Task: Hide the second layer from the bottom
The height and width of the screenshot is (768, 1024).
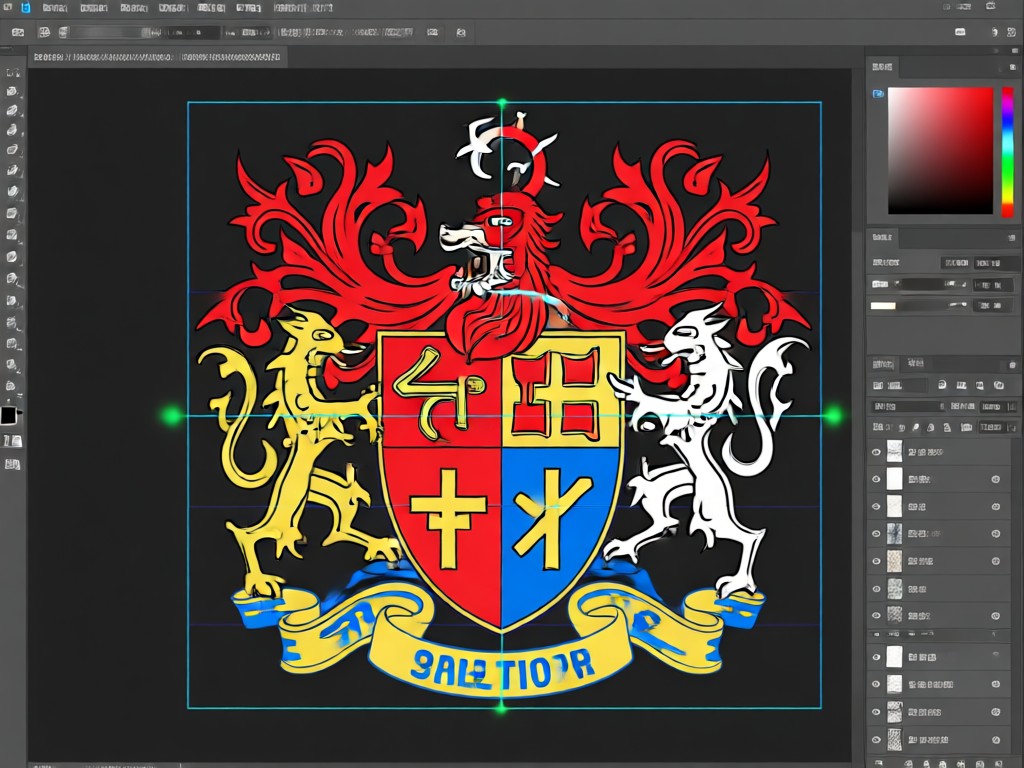Action: [x=876, y=712]
